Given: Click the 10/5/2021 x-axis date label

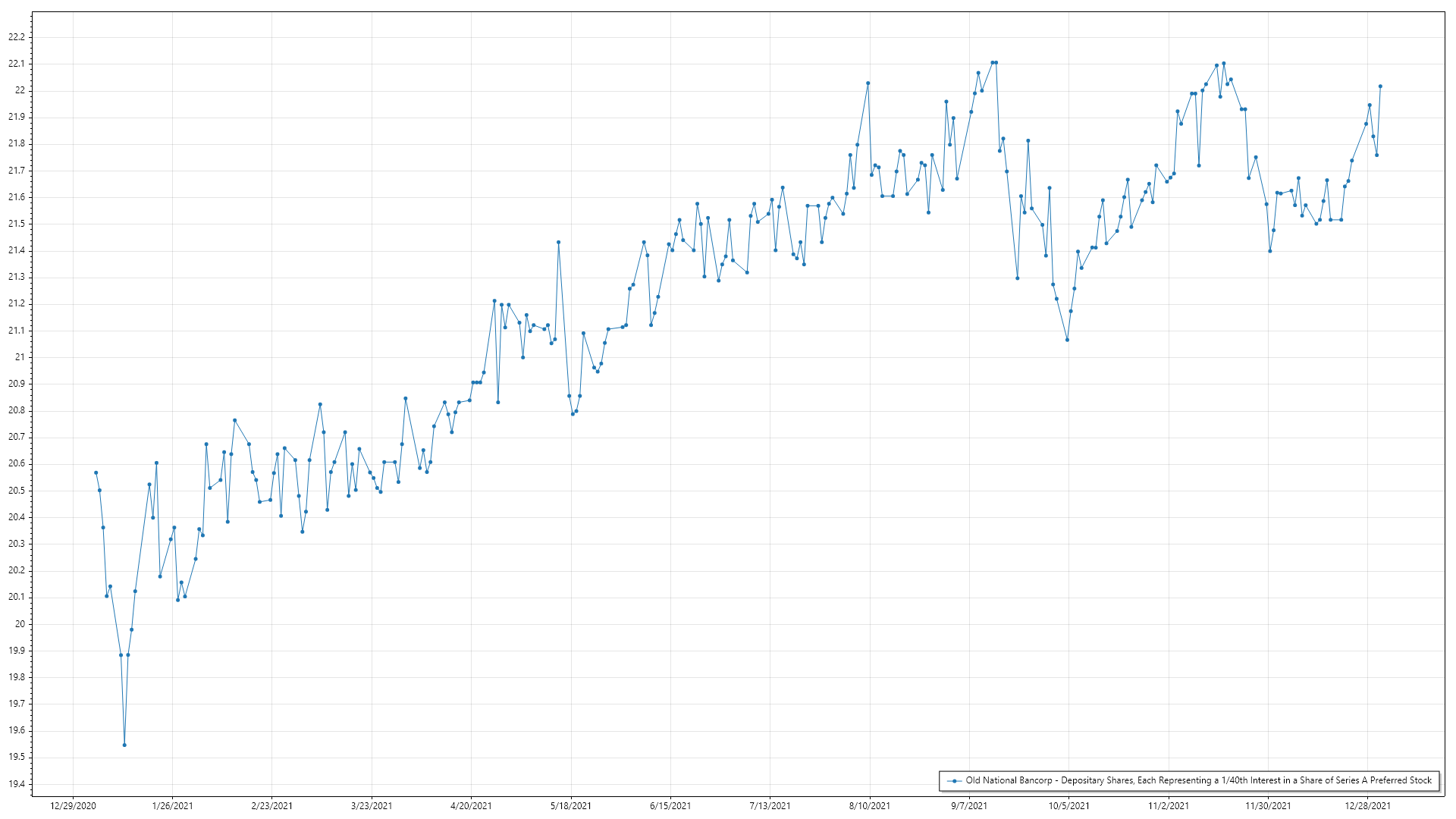Looking at the screenshot, I should (x=1068, y=805).
